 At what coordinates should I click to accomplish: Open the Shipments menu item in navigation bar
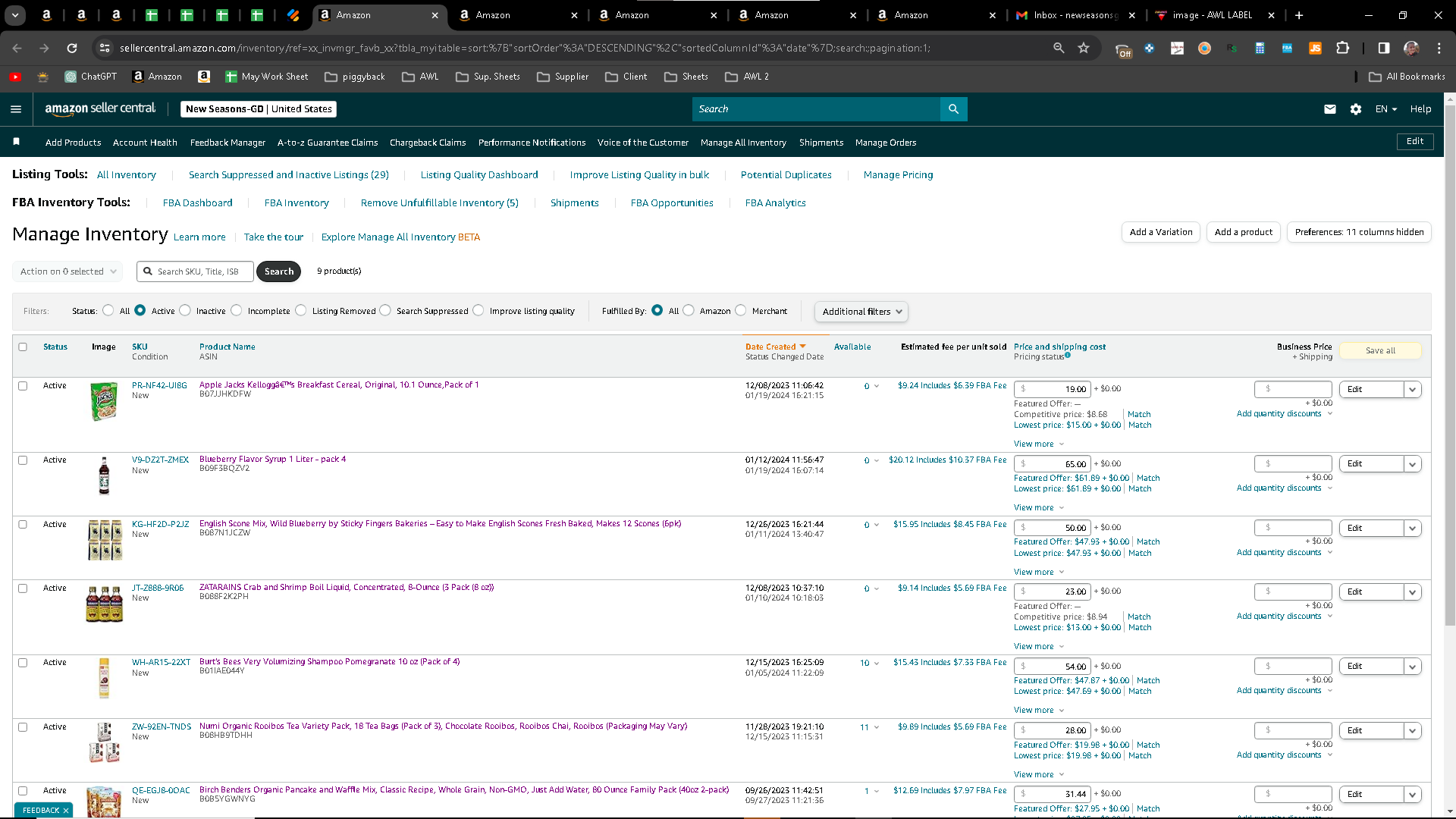tap(821, 143)
